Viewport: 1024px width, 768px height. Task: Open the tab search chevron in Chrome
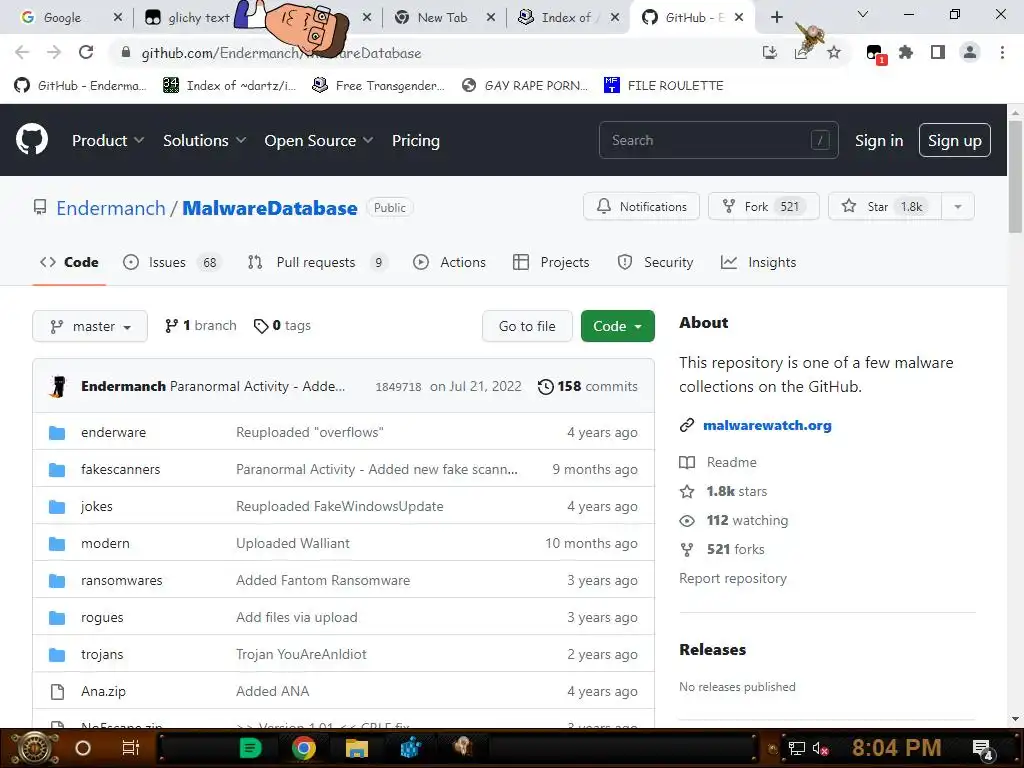tap(863, 14)
